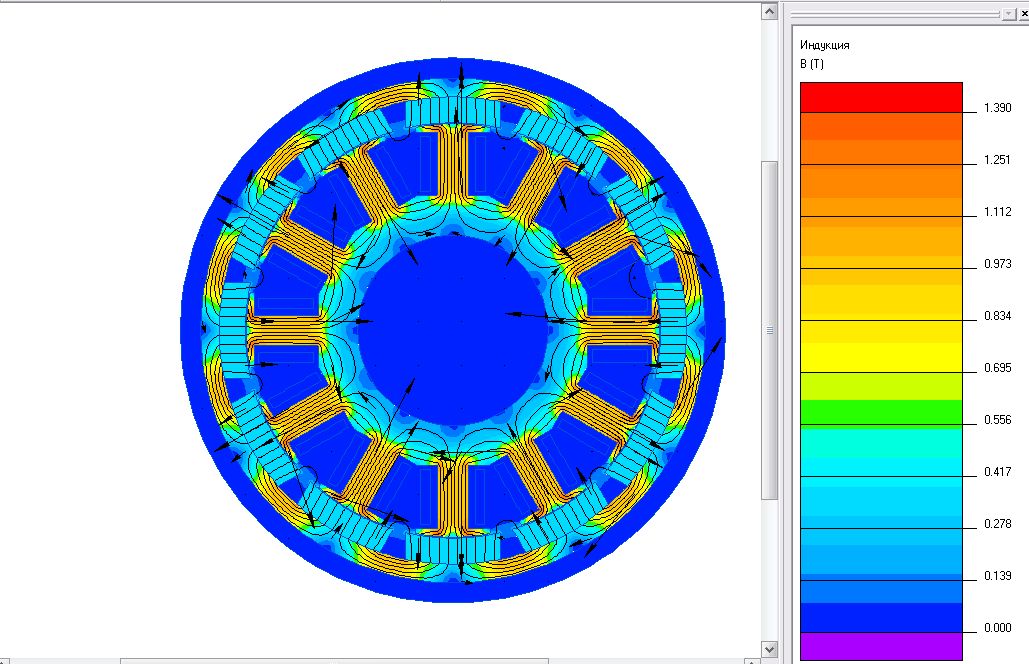
Task: Click the vertical scrollbar thumb
Action: (x=769, y=330)
